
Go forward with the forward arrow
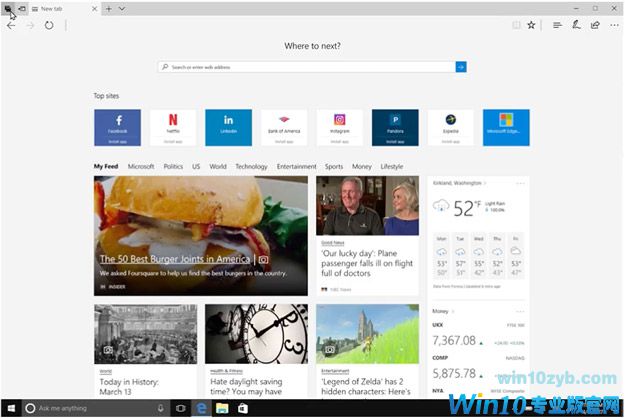point(30,26)
